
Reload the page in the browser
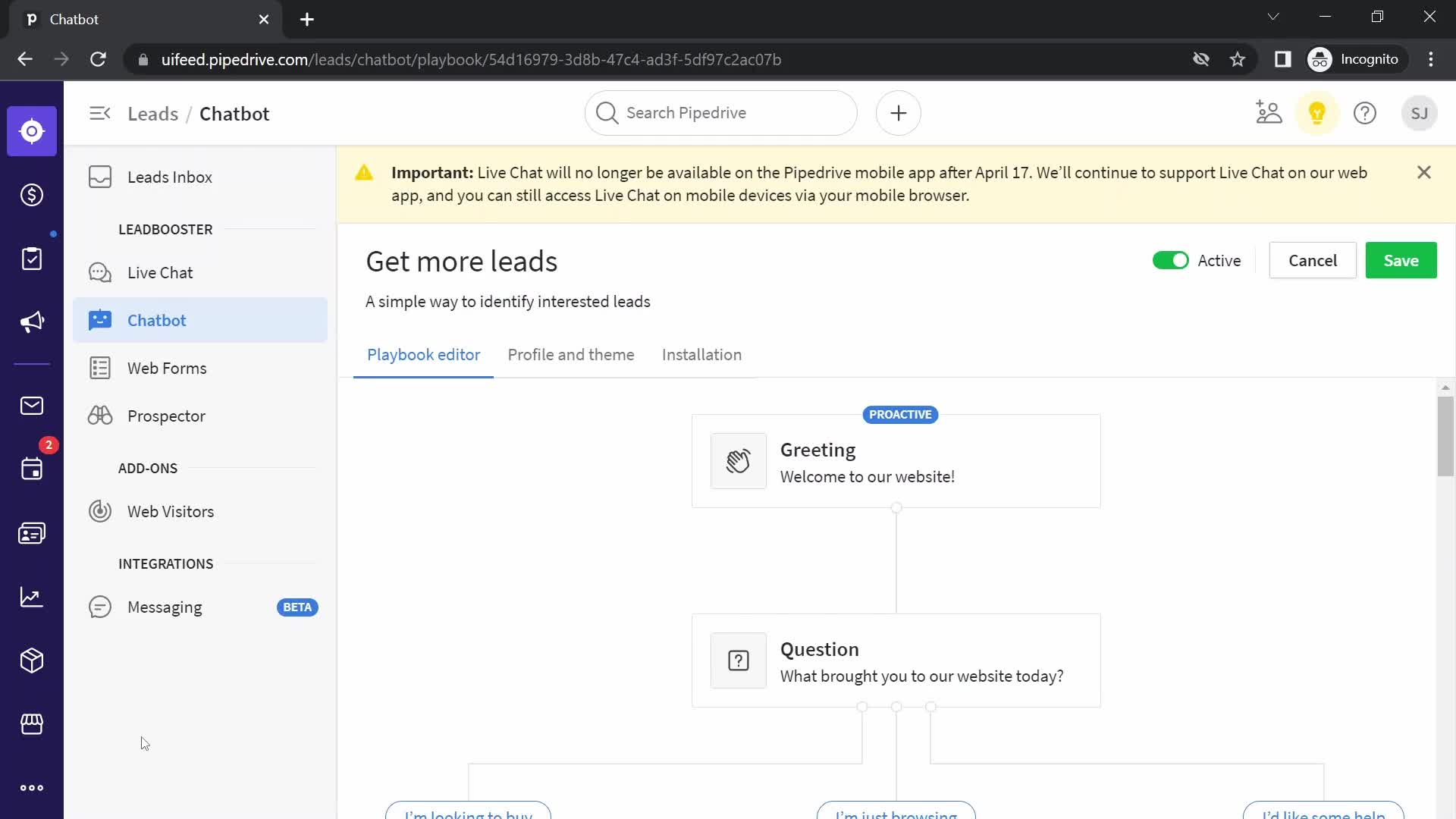pyautogui.click(x=98, y=59)
